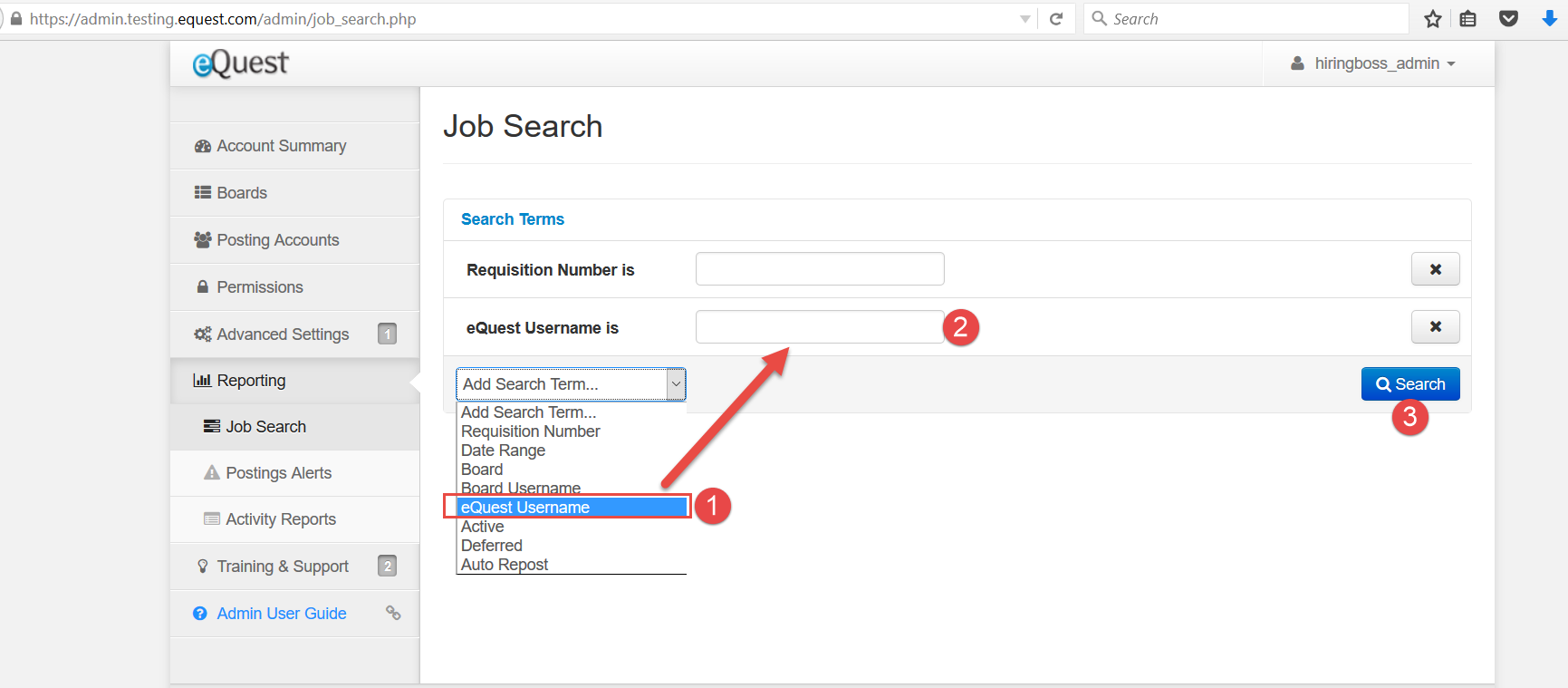Click the Requisition Number input field

[x=820, y=269]
